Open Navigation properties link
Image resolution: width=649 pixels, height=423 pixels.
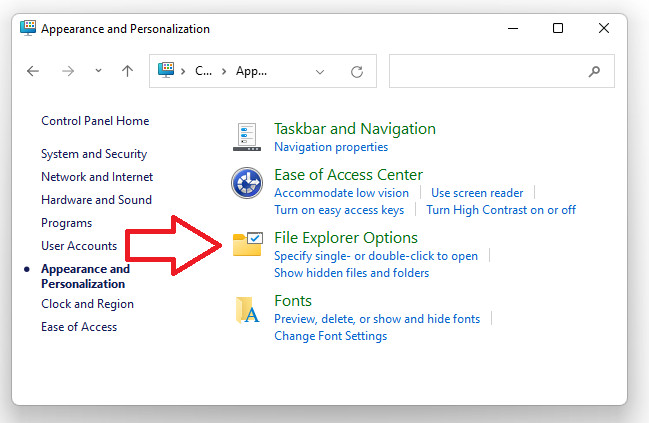[331, 147]
